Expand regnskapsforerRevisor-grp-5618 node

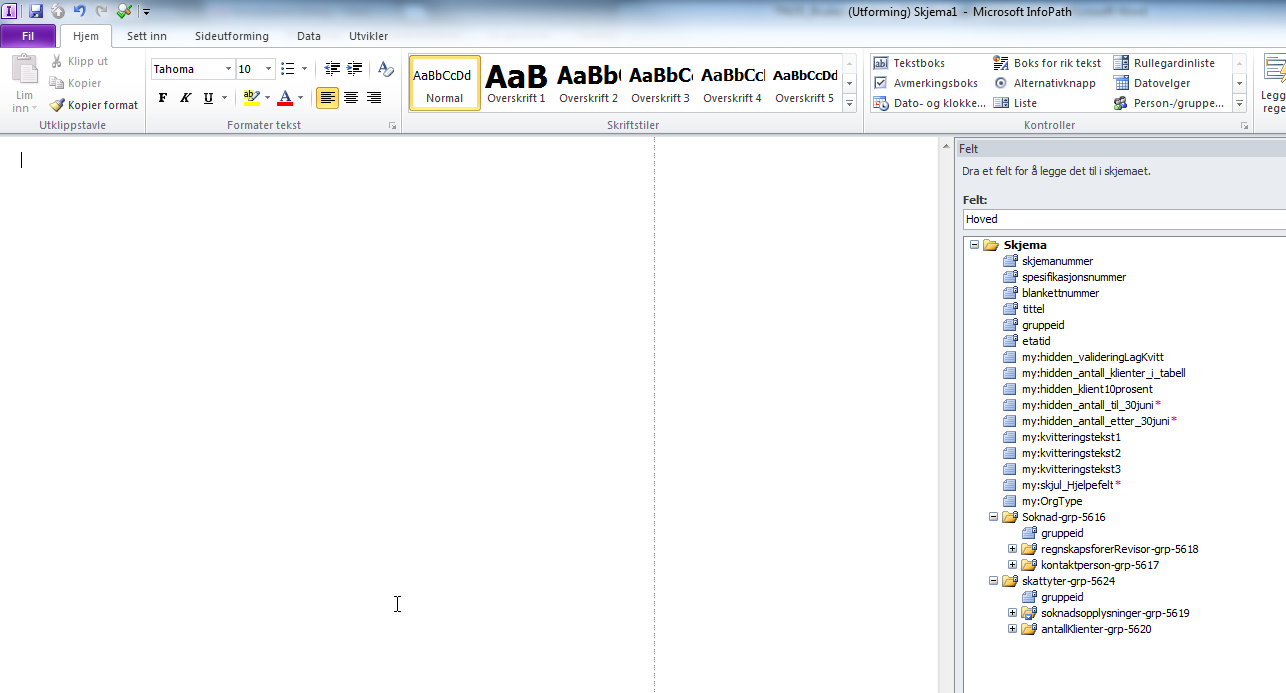pyautogui.click(x=1012, y=549)
